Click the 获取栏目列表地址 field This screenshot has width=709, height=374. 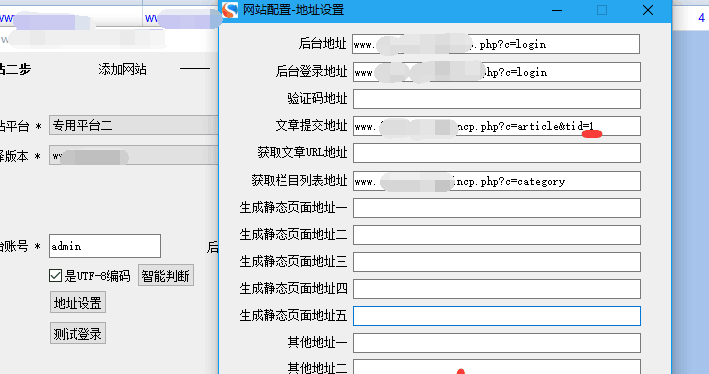[x=496, y=181]
